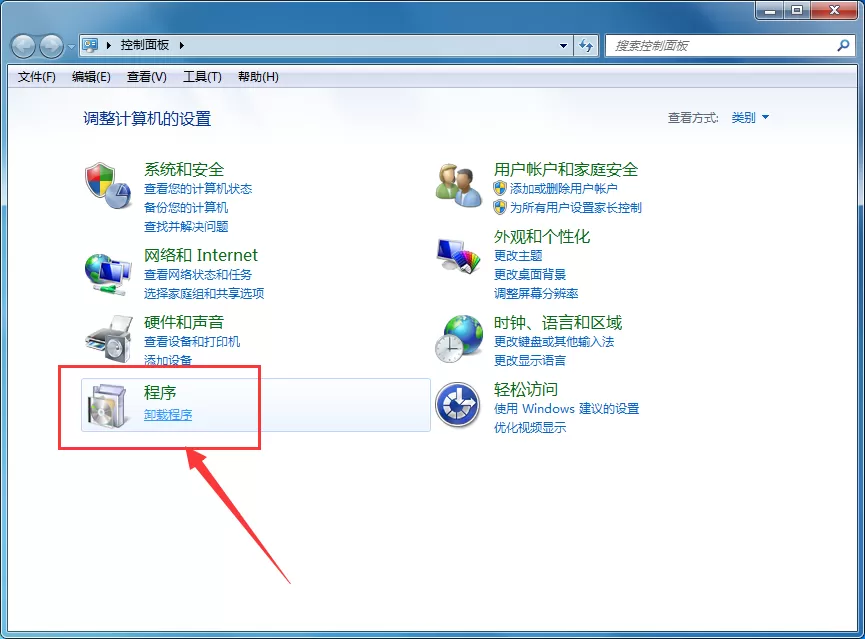Image resolution: width=865 pixels, height=639 pixels.
Task: Expand the arrow before 控制面板 in breadcrumb
Action: [x=109, y=45]
